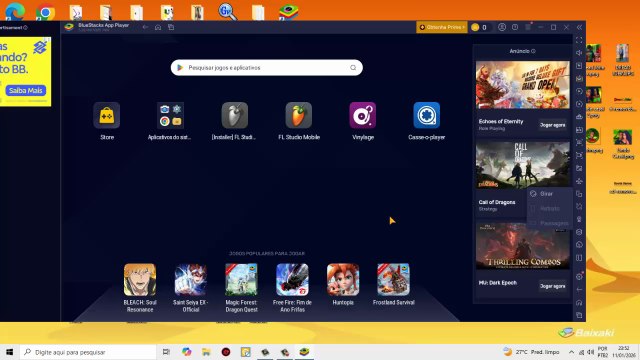Open the Casse-o-player app
This screenshot has height=360, width=640.
pyautogui.click(x=427, y=116)
